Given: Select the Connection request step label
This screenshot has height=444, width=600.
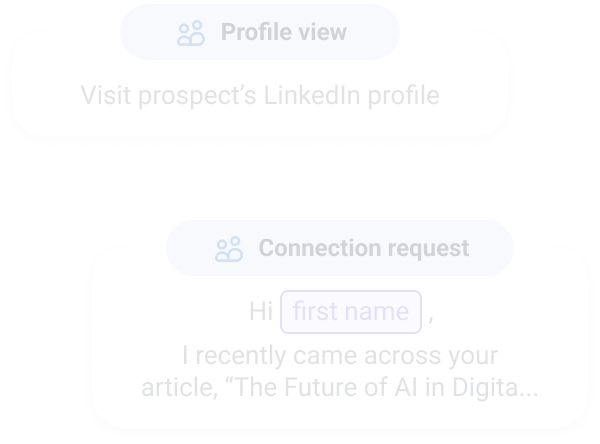Looking at the screenshot, I should [363, 248].
